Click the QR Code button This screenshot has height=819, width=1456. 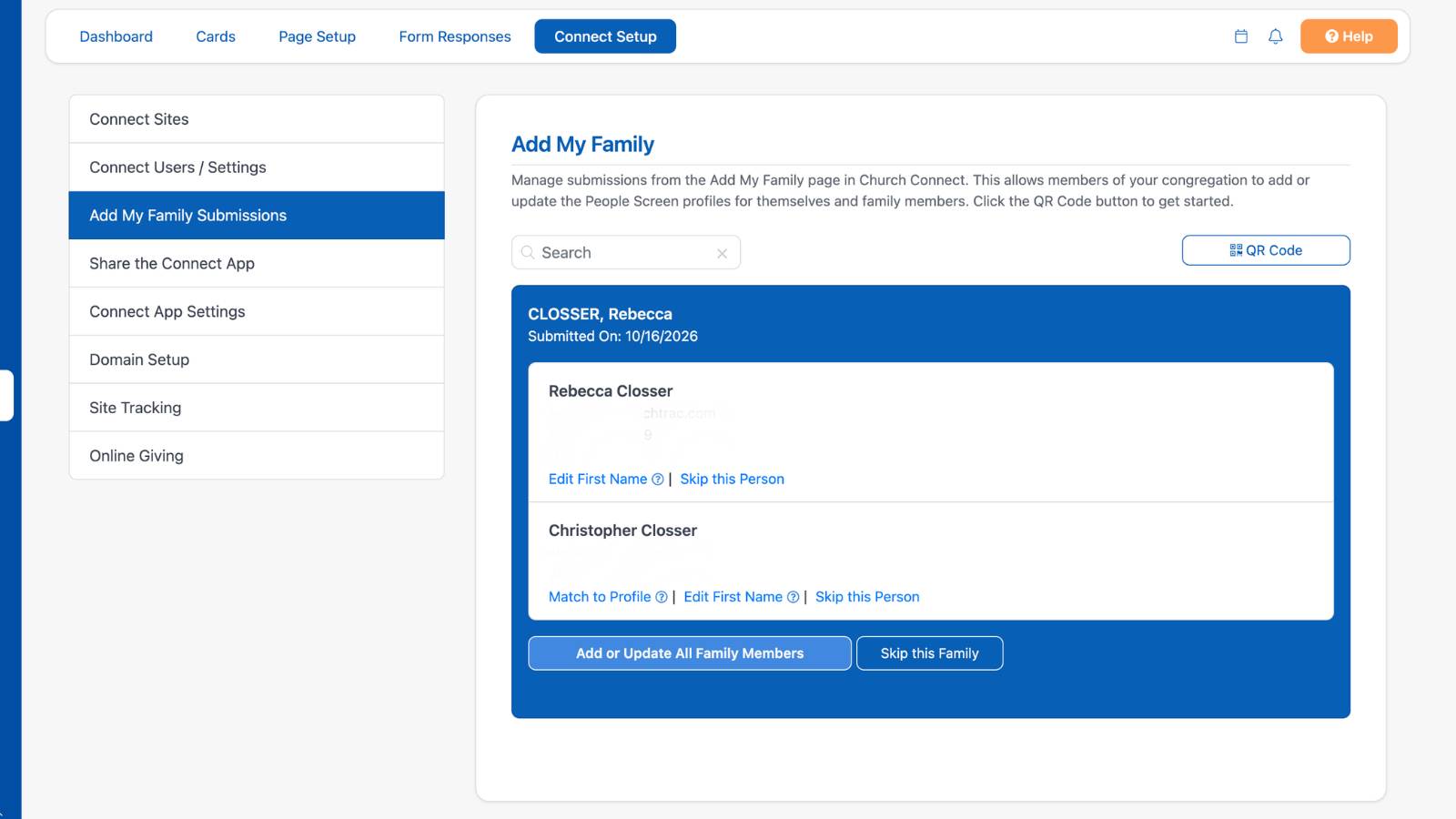pos(1266,250)
